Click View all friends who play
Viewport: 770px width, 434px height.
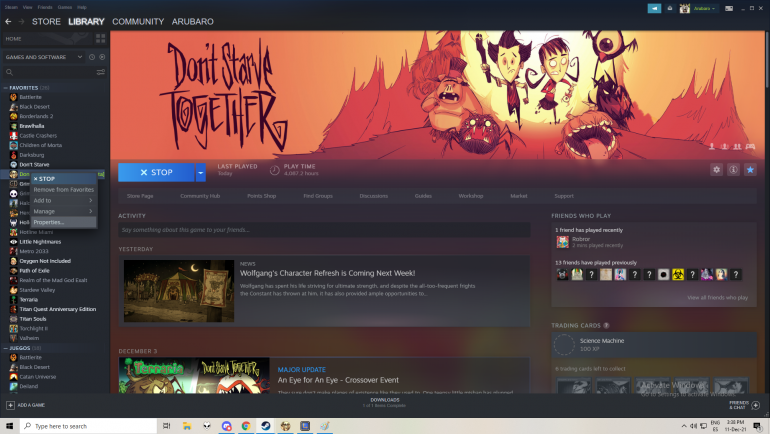pyautogui.click(x=717, y=298)
